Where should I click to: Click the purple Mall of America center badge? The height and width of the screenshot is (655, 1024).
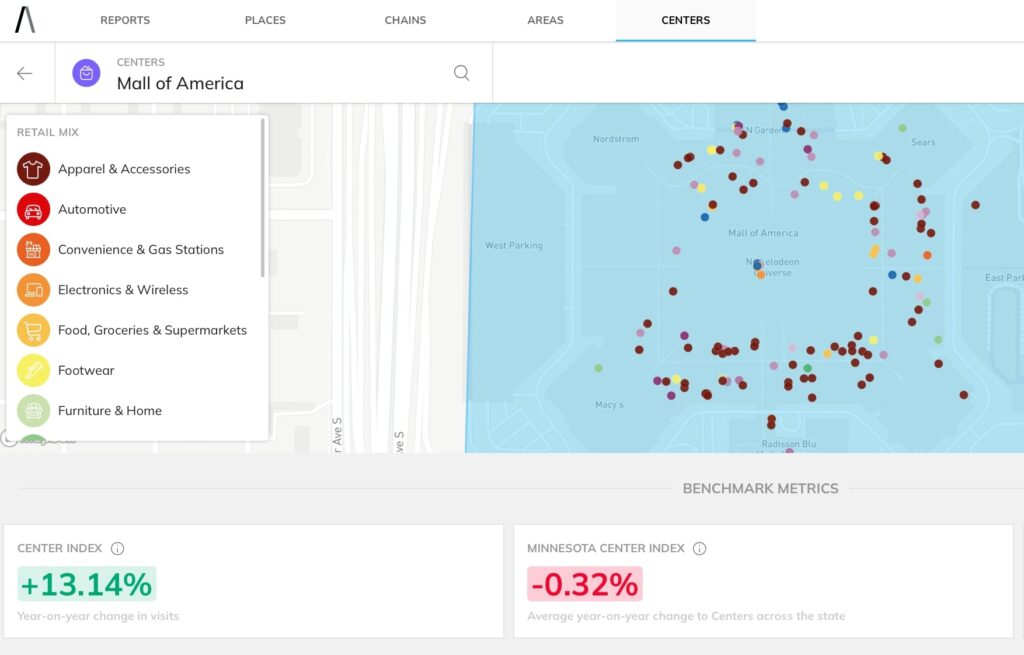tap(85, 72)
